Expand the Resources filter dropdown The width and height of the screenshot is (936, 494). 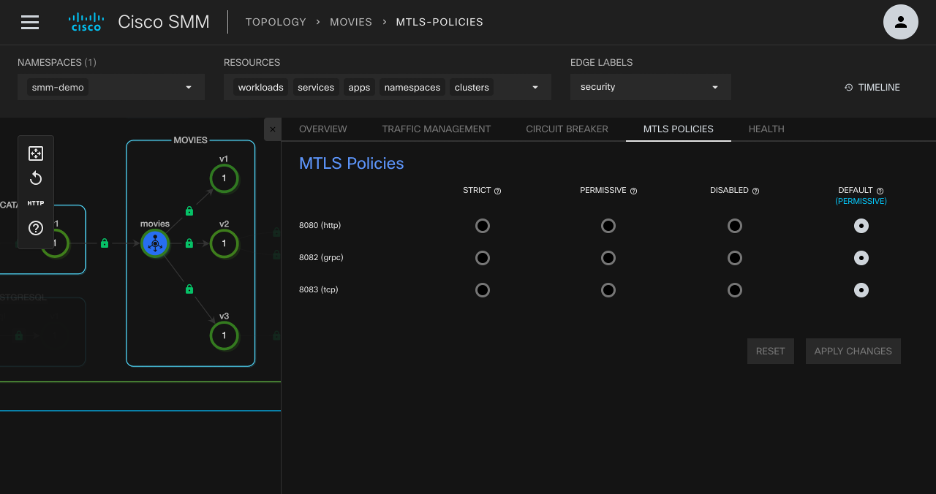point(387,87)
